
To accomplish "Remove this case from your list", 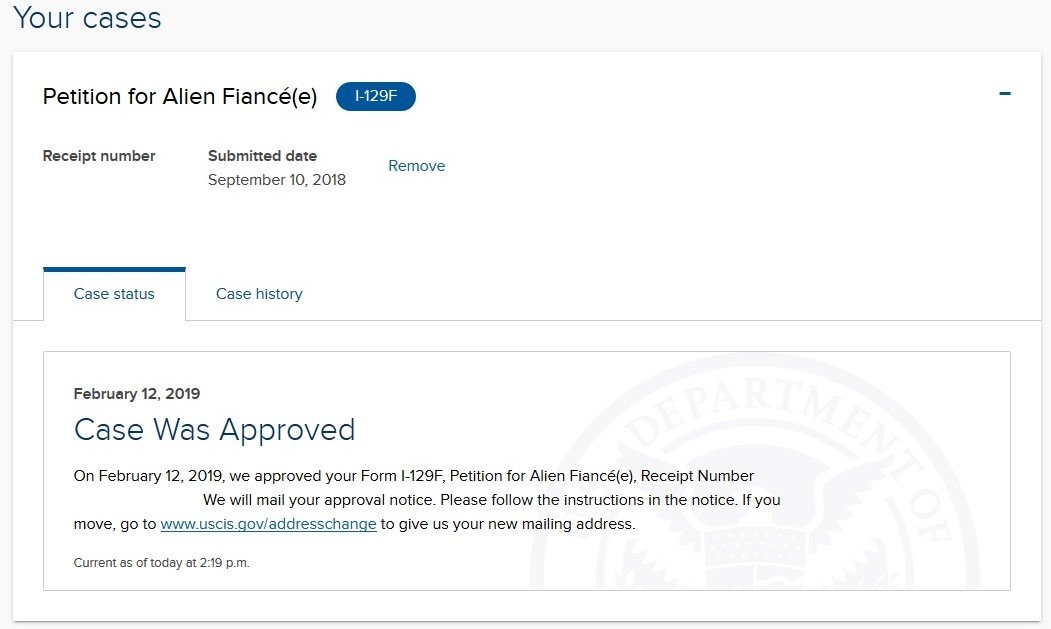I will coord(416,166).
